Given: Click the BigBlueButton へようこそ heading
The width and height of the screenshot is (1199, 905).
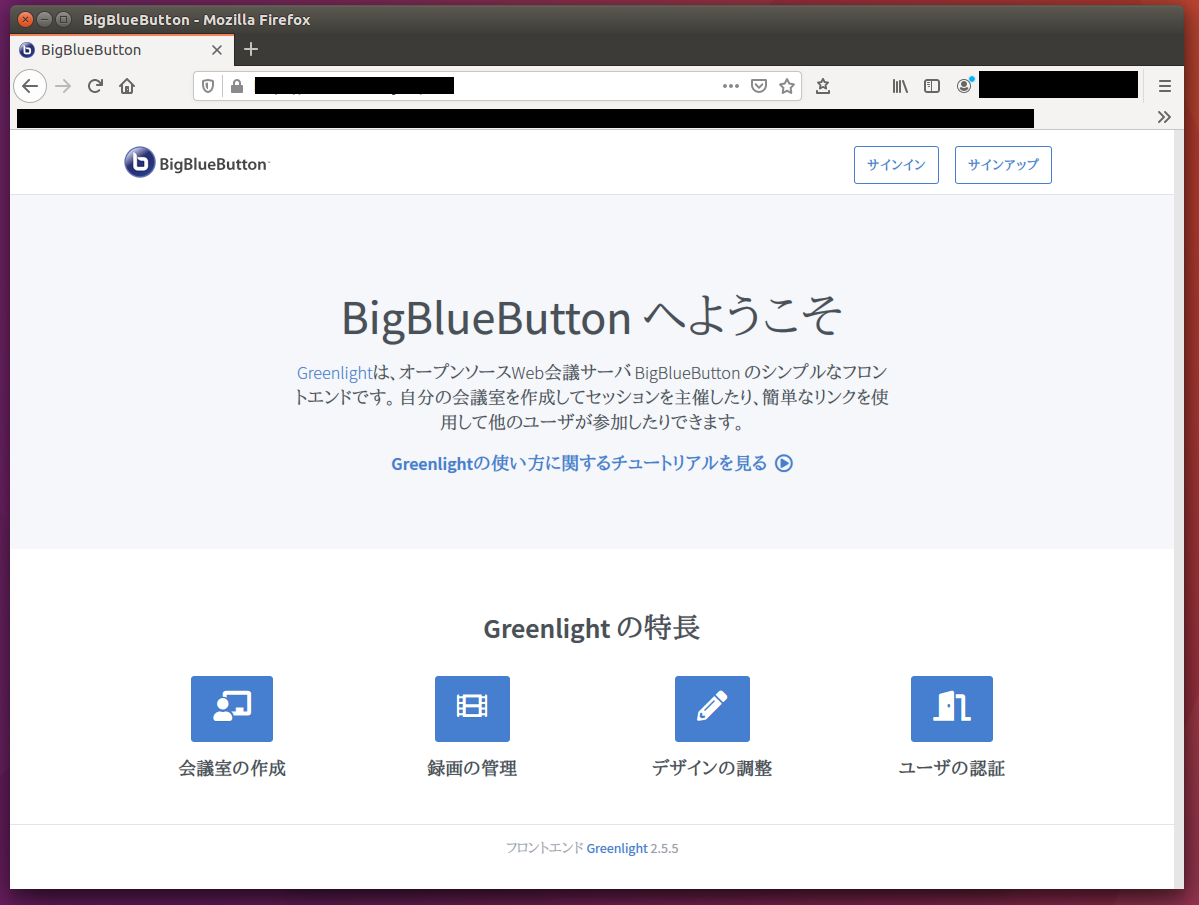Looking at the screenshot, I should click(592, 317).
